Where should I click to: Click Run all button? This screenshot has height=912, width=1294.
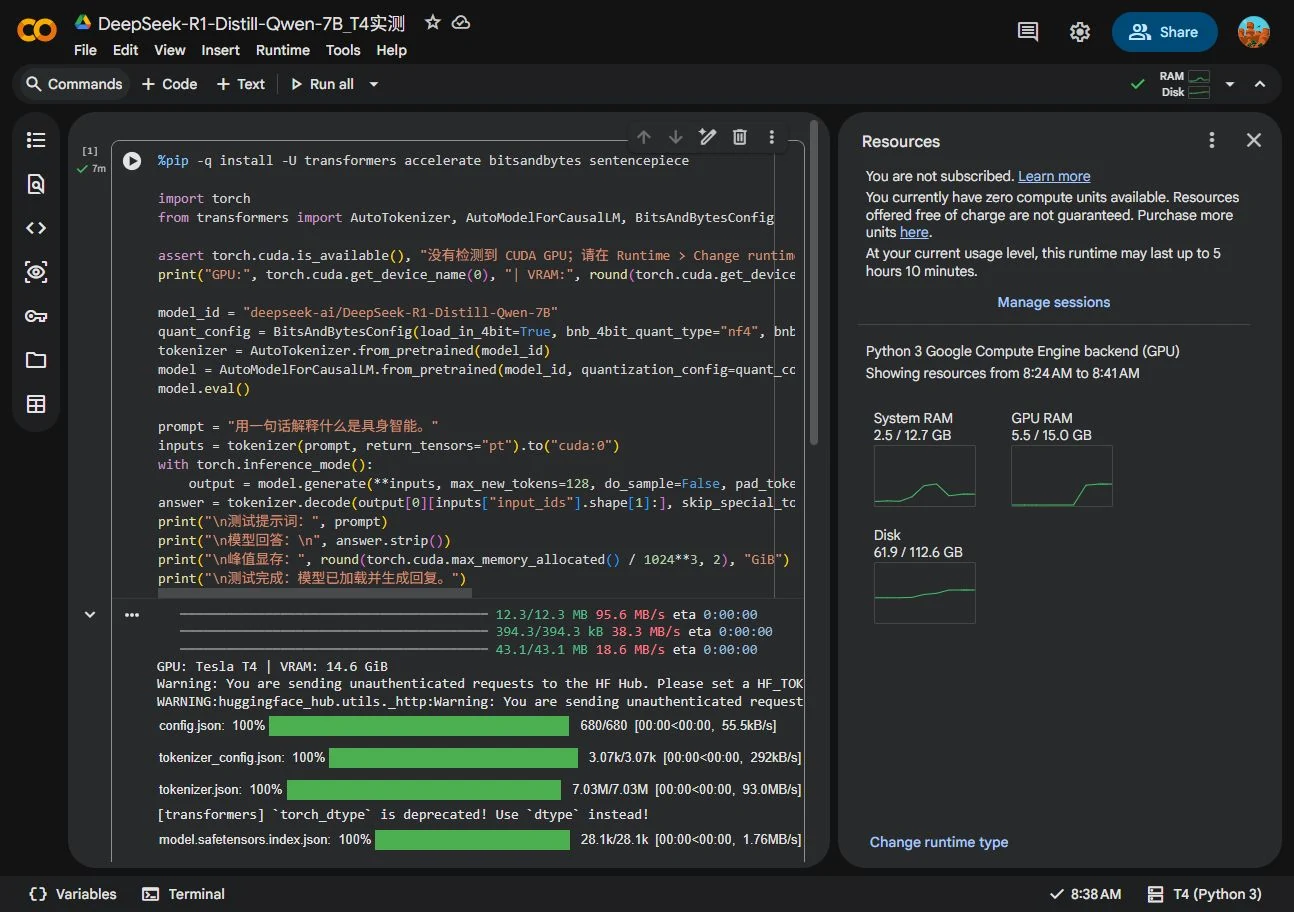coord(322,84)
